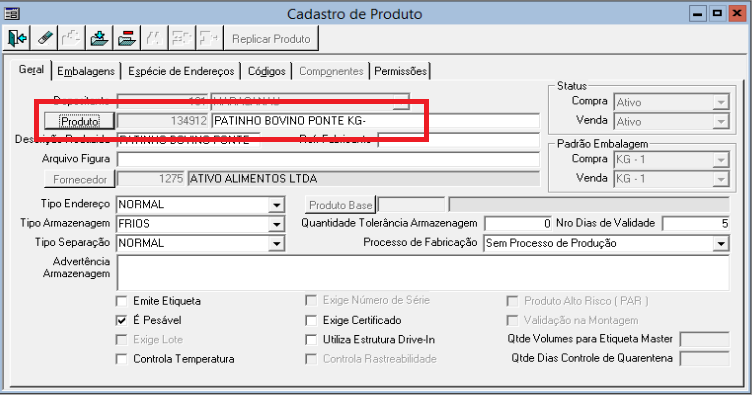Click the disabled icon right of the binoculars

(182, 38)
